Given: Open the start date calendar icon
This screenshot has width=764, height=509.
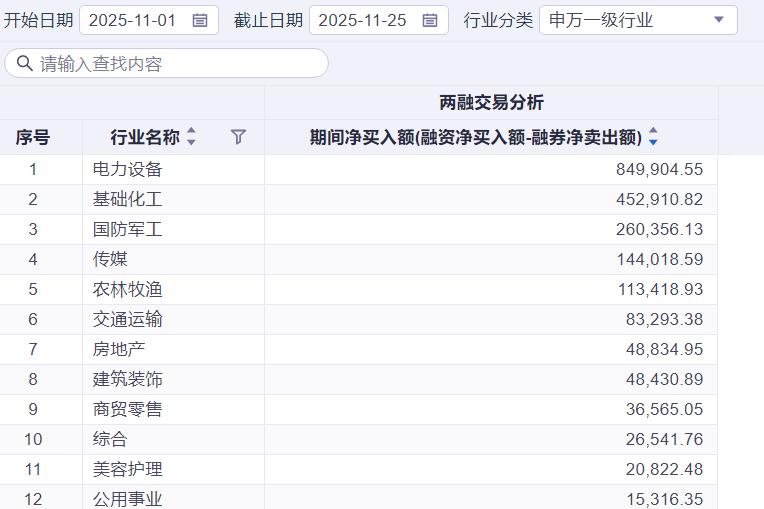Looking at the screenshot, I should tap(200, 20).
